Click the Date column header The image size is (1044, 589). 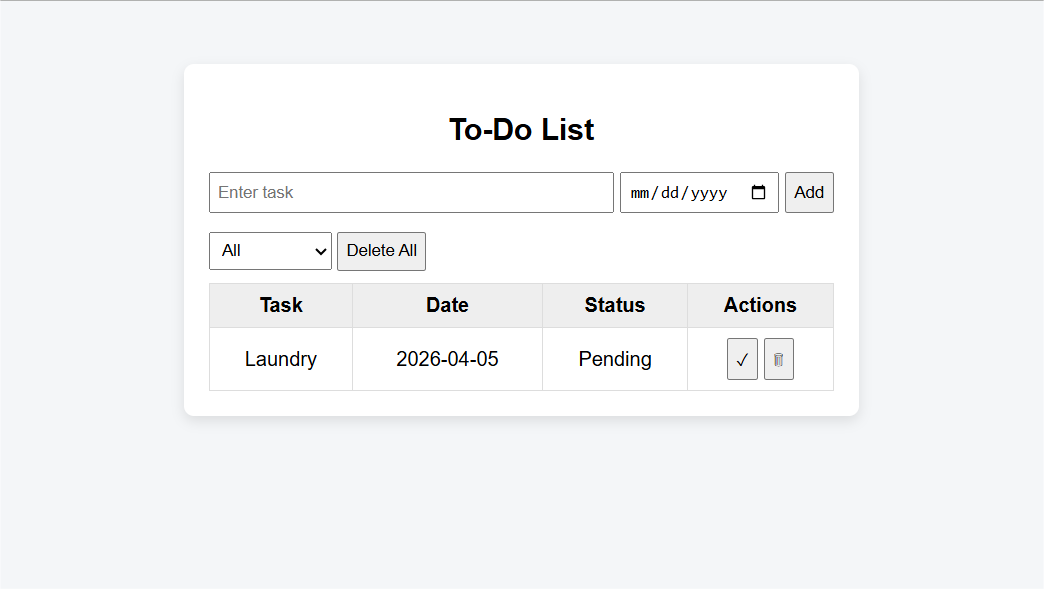click(x=447, y=306)
